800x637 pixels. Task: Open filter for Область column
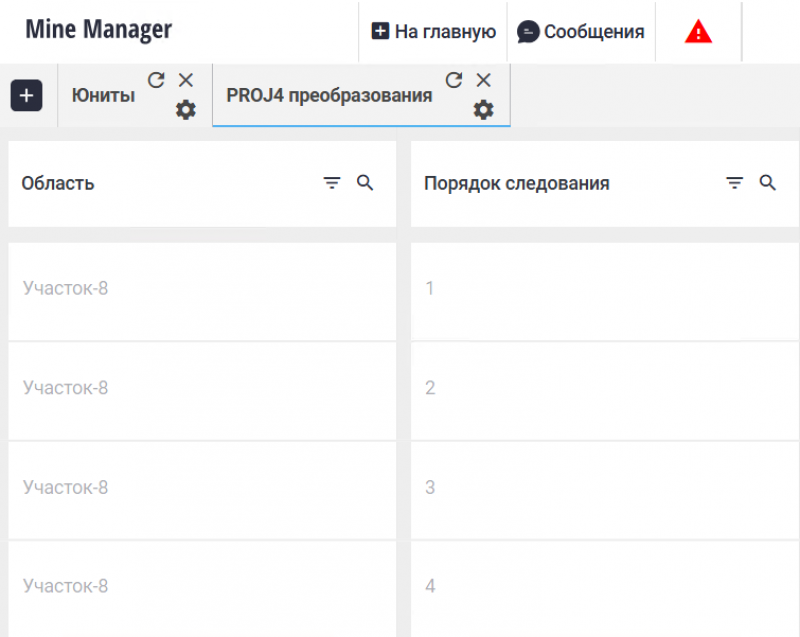click(x=332, y=183)
